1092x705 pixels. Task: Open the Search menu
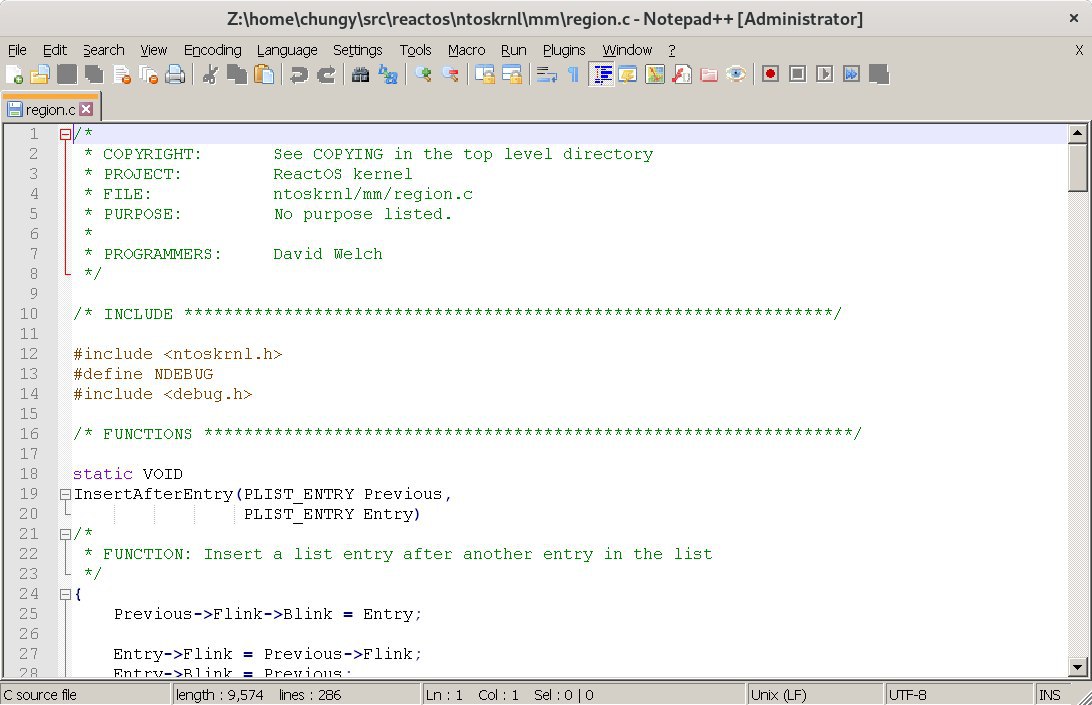click(104, 50)
